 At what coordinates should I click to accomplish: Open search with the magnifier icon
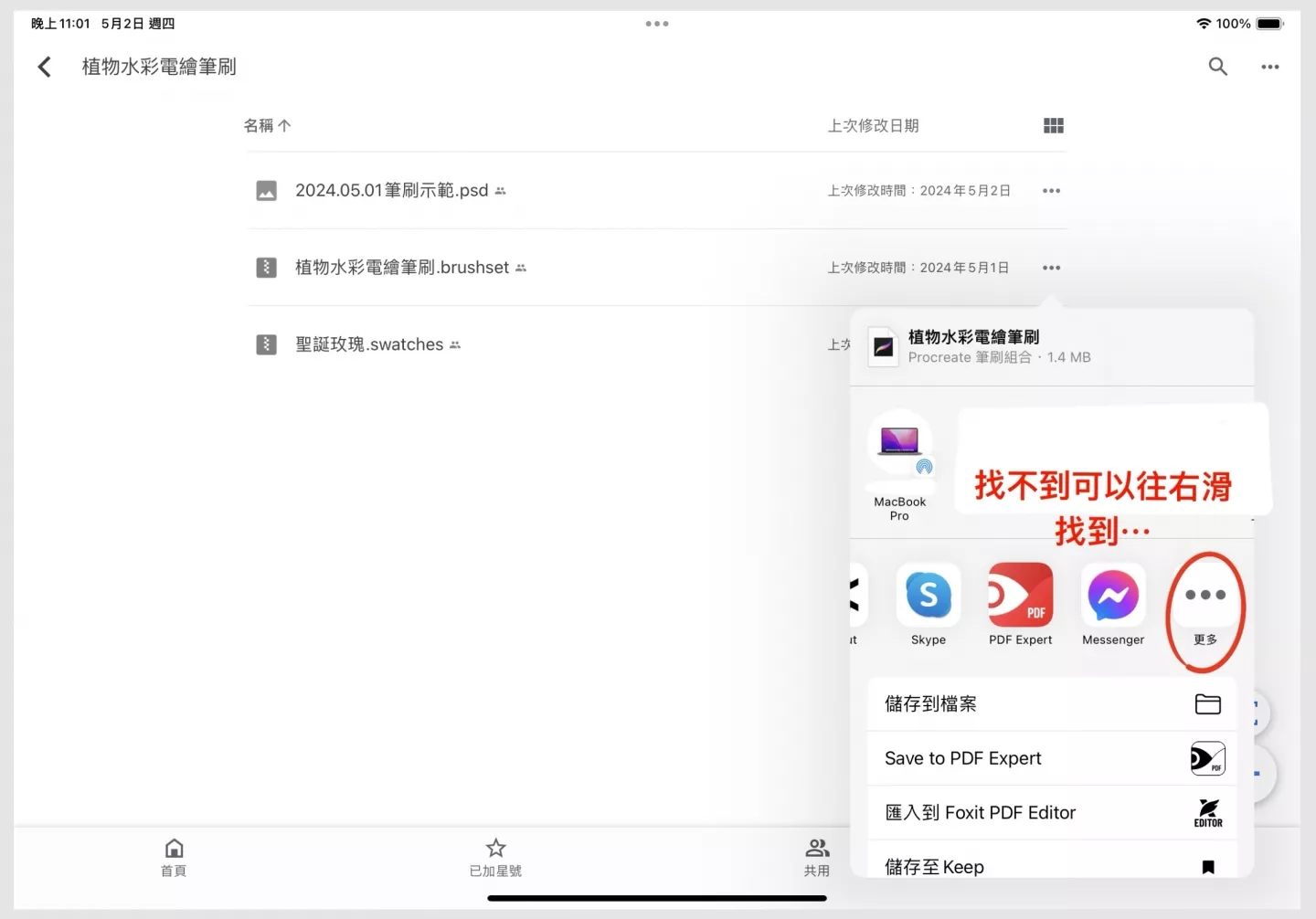(x=1217, y=67)
